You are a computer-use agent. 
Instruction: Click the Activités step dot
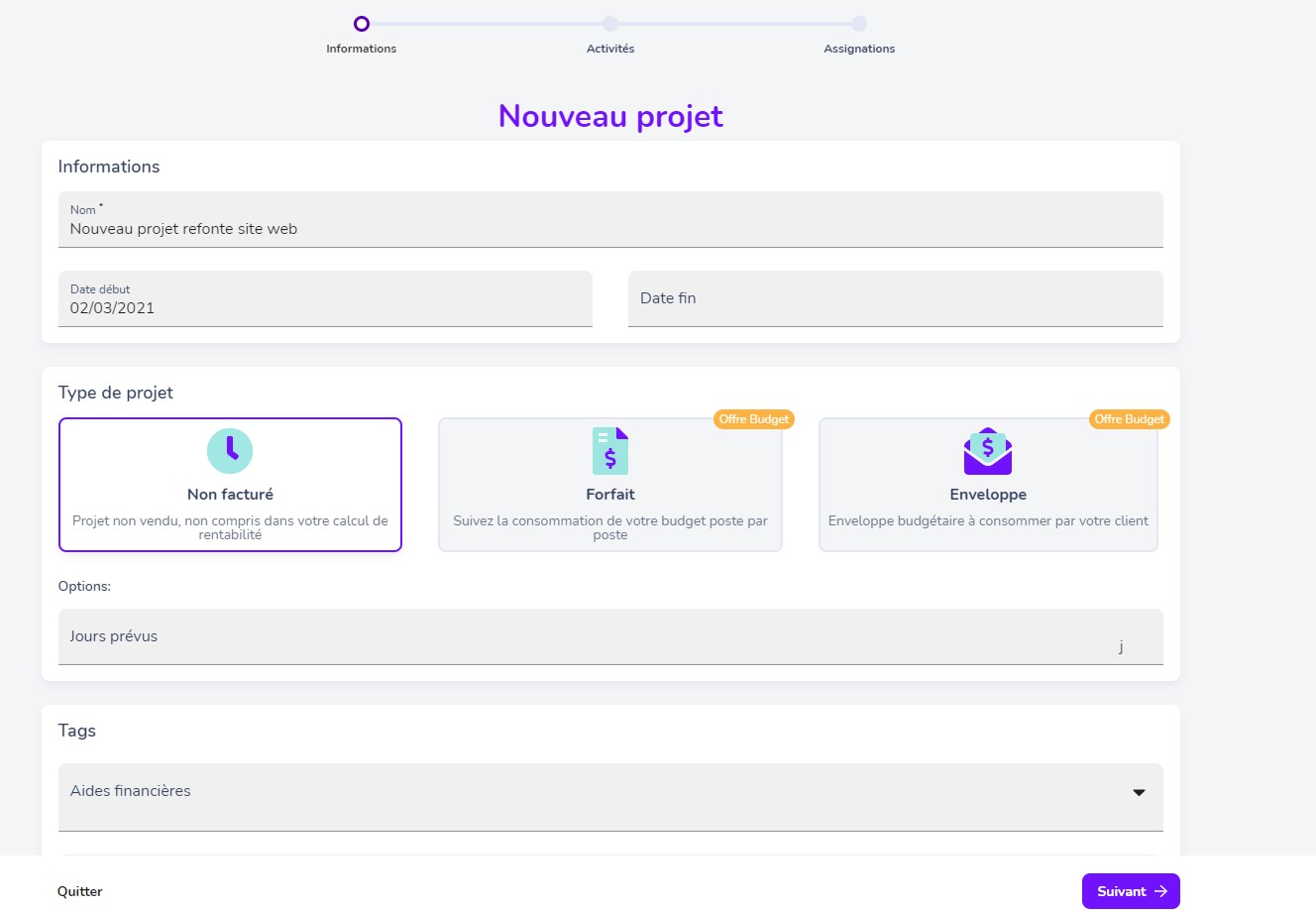(610, 24)
